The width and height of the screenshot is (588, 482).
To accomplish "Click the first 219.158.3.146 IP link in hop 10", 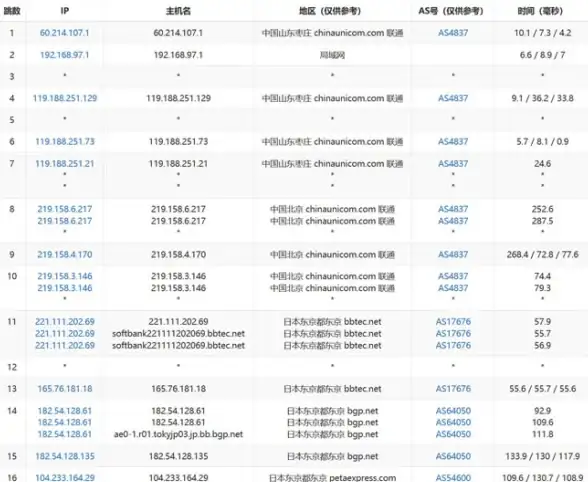I will (x=65, y=276).
